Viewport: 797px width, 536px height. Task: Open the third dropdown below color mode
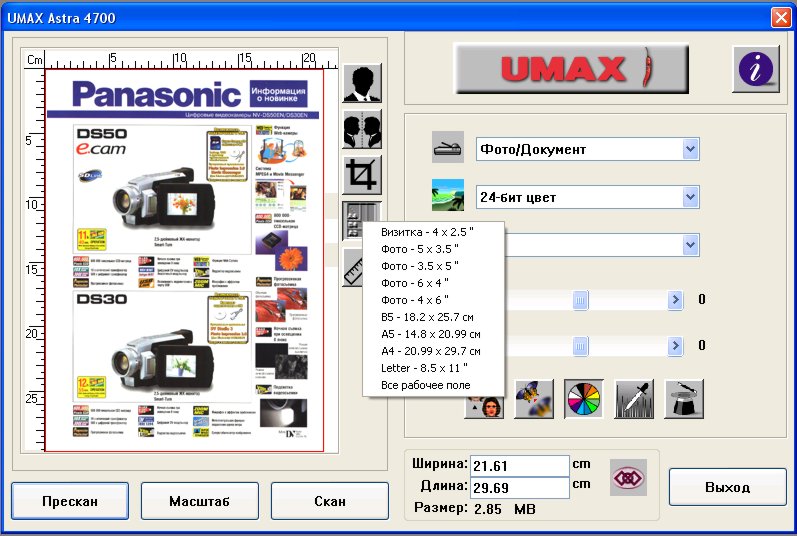pos(690,245)
